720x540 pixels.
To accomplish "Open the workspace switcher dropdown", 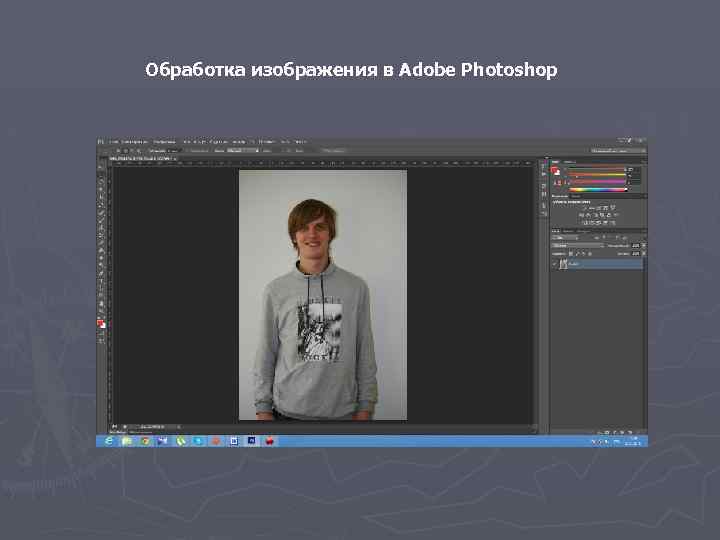I will pyautogui.click(x=619, y=151).
